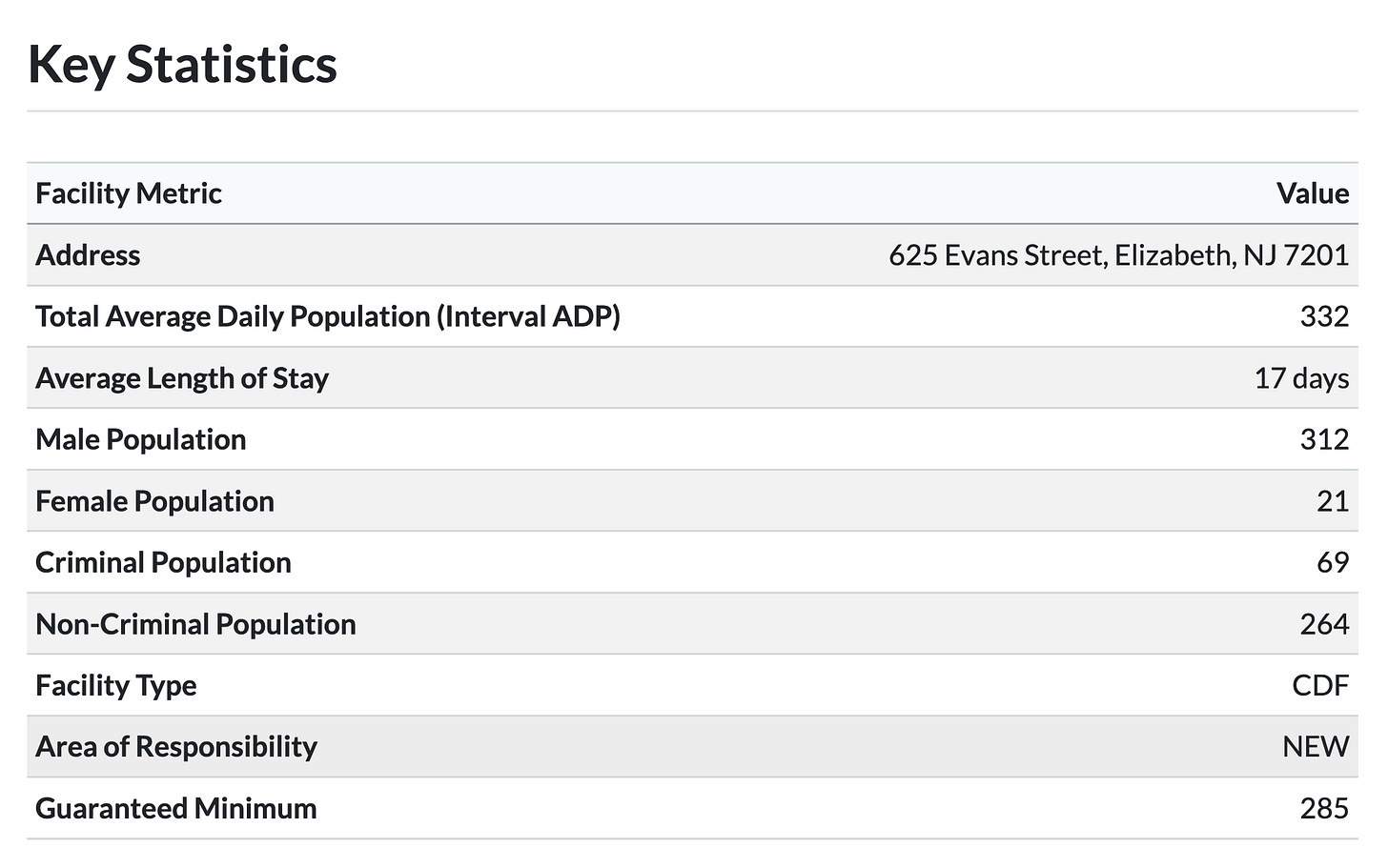Click the 21 female population value
The height and width of the screenshot is (868, 1388).
[x=1332, y=501]
